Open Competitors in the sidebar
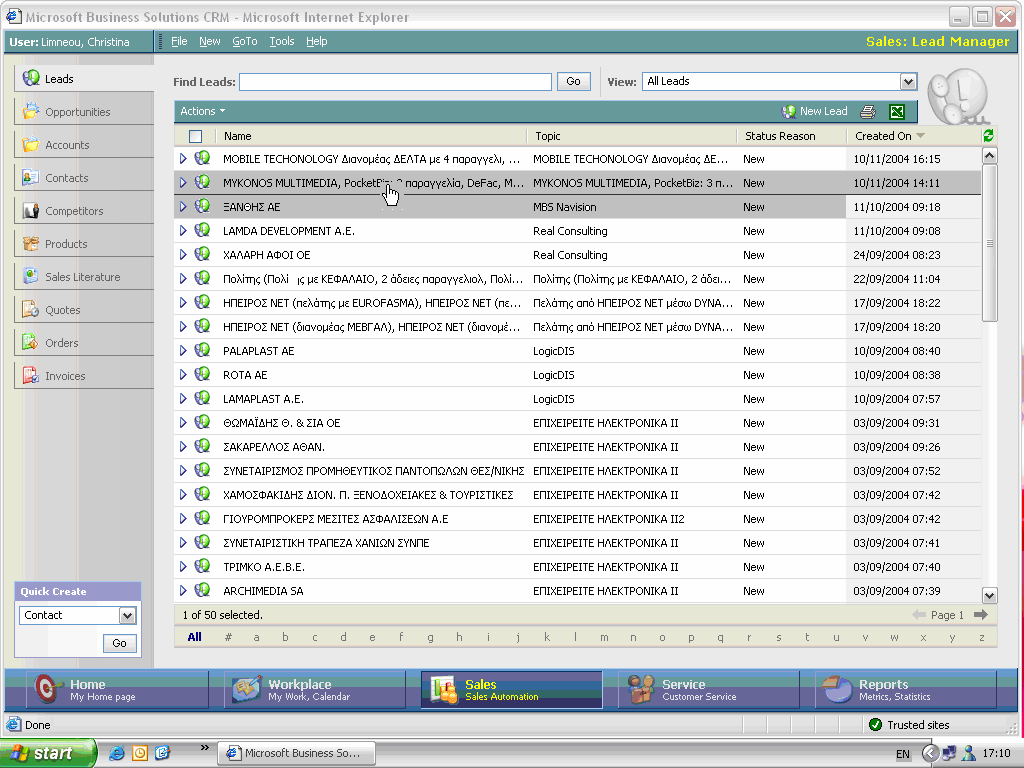The width and height of the screenshot is (1024, 768). (84, 211)
